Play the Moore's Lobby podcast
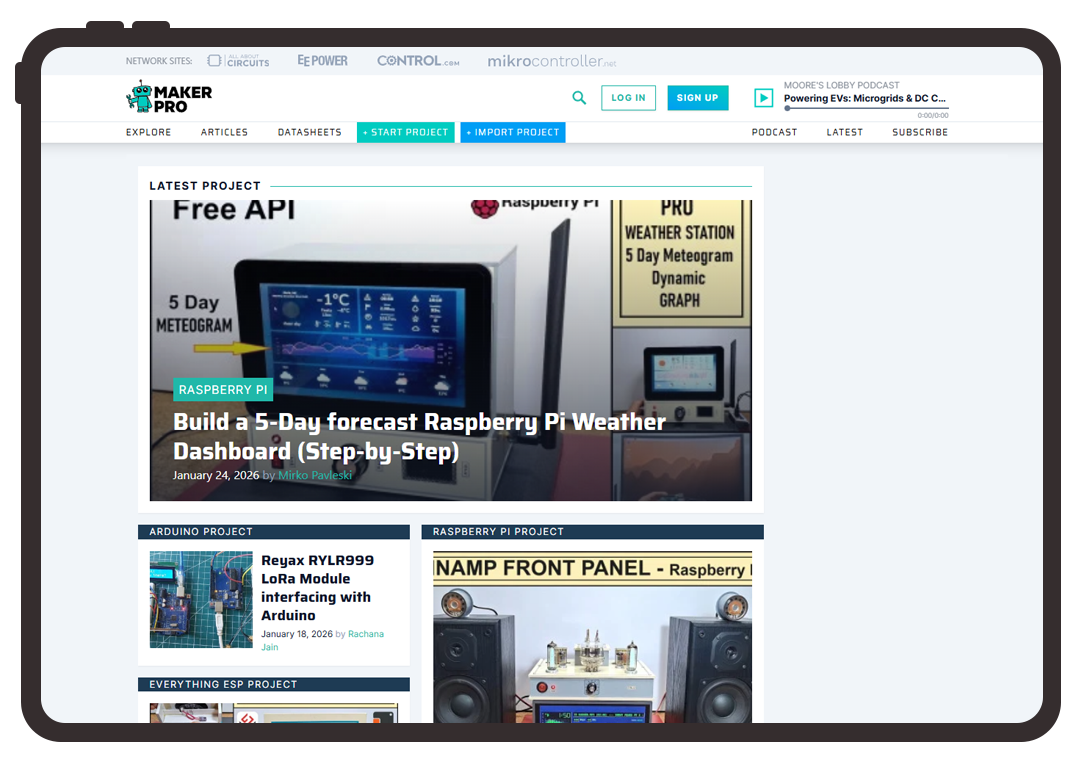1080x761 pixels. coord(763,98)
